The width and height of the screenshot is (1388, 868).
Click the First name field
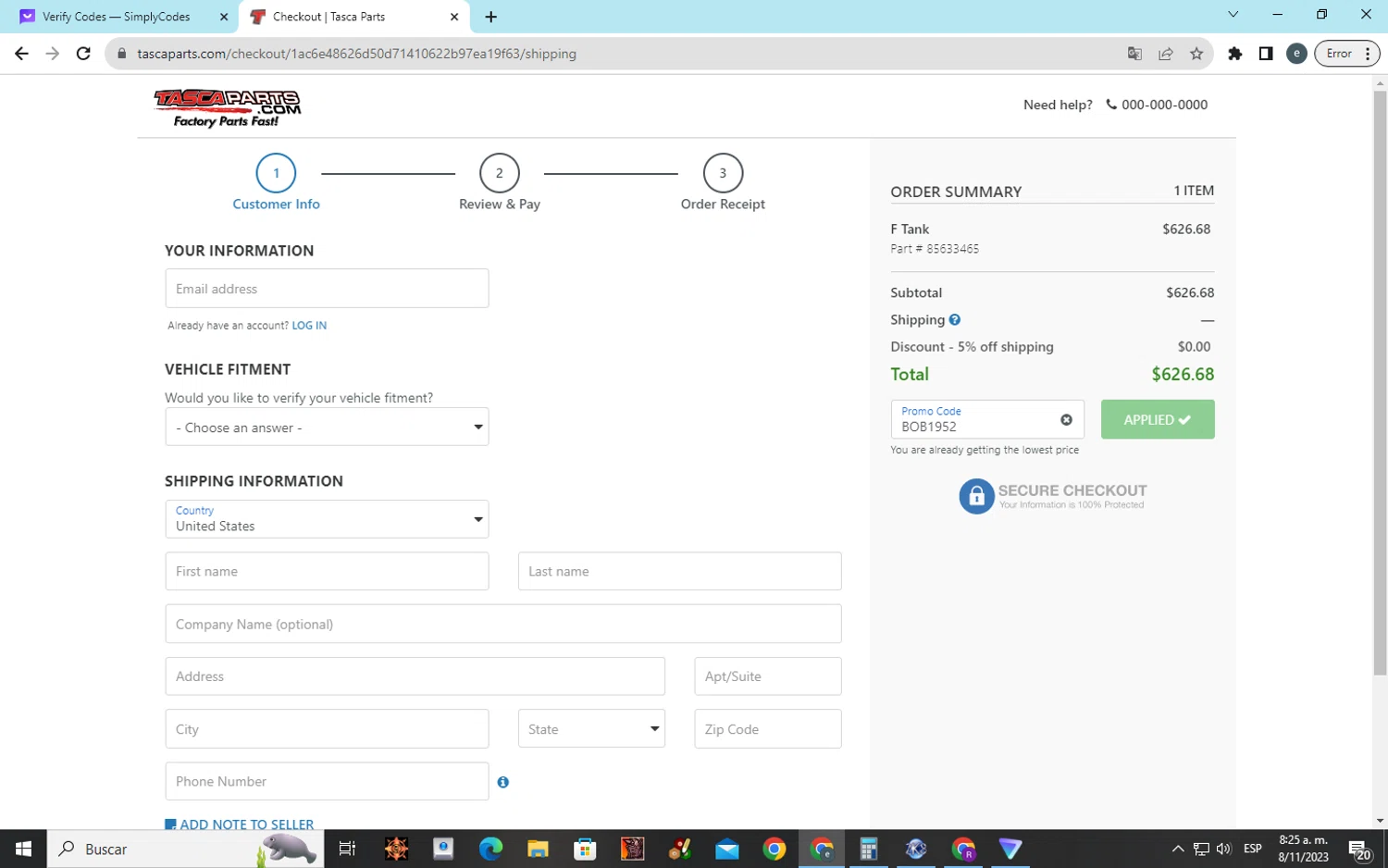tap(327, 572)
